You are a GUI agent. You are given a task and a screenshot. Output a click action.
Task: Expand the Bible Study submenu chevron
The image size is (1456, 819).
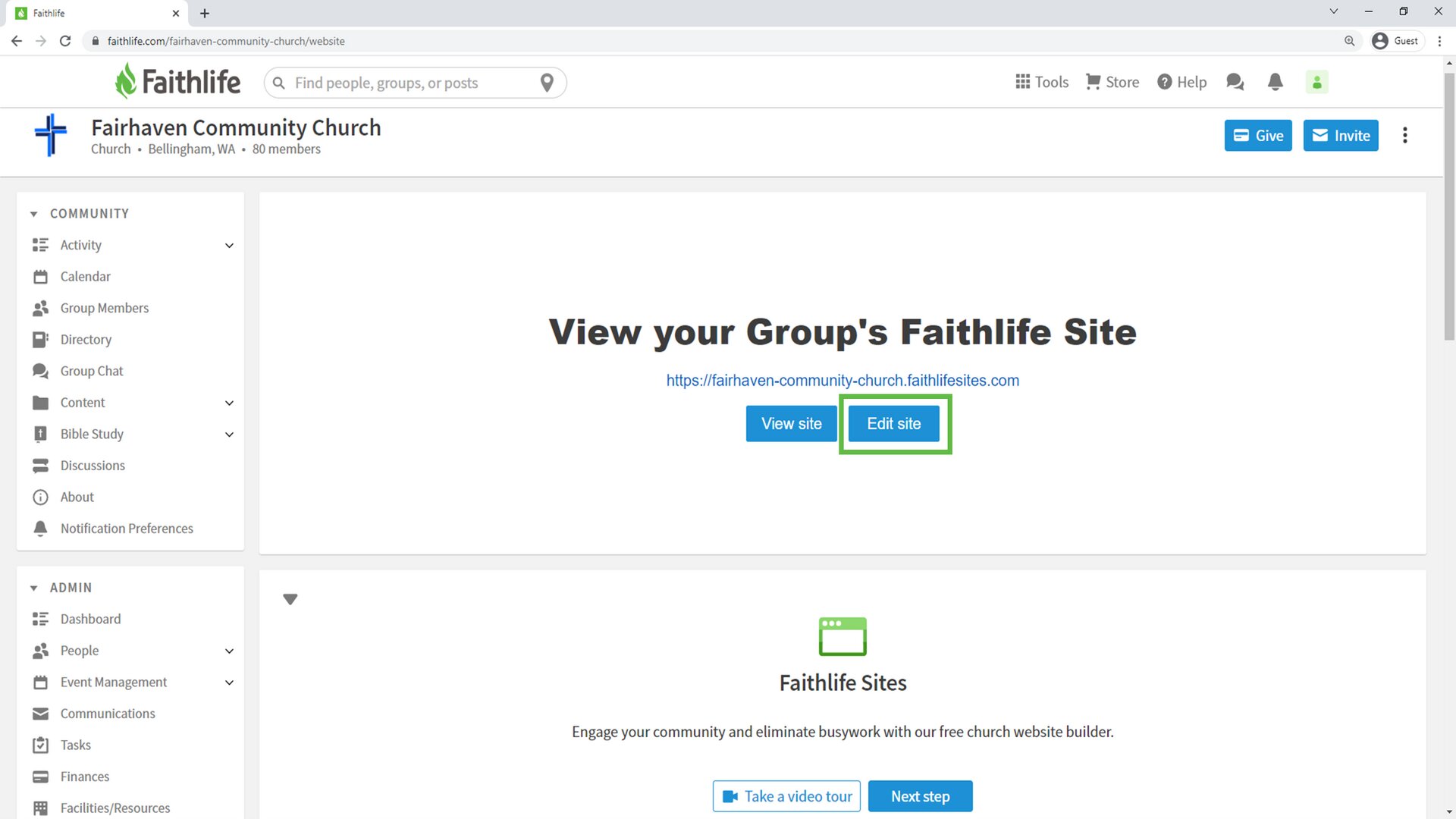tap(229, 435)
